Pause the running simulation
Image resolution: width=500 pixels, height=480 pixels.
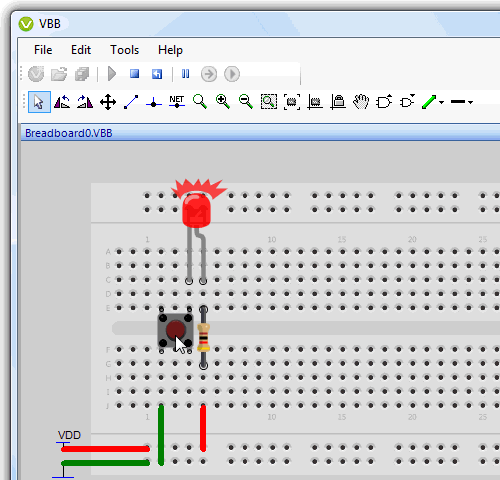tap(186, 74)
